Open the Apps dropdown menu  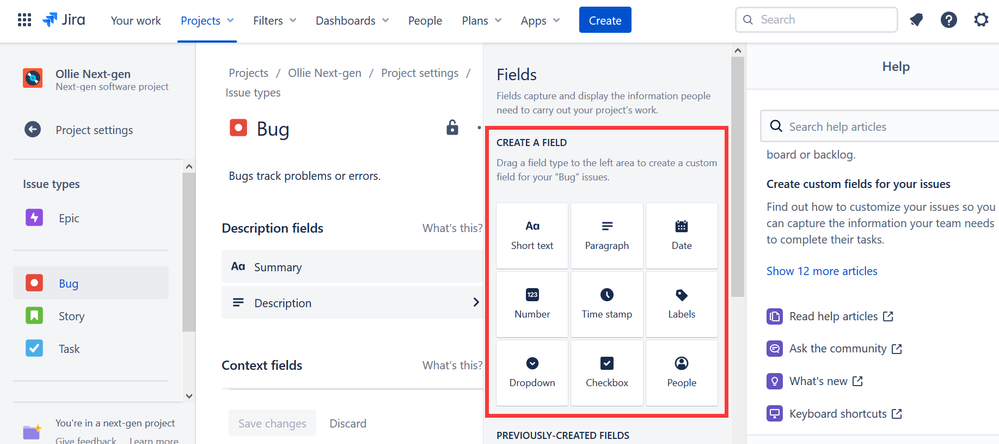[540, 20]
